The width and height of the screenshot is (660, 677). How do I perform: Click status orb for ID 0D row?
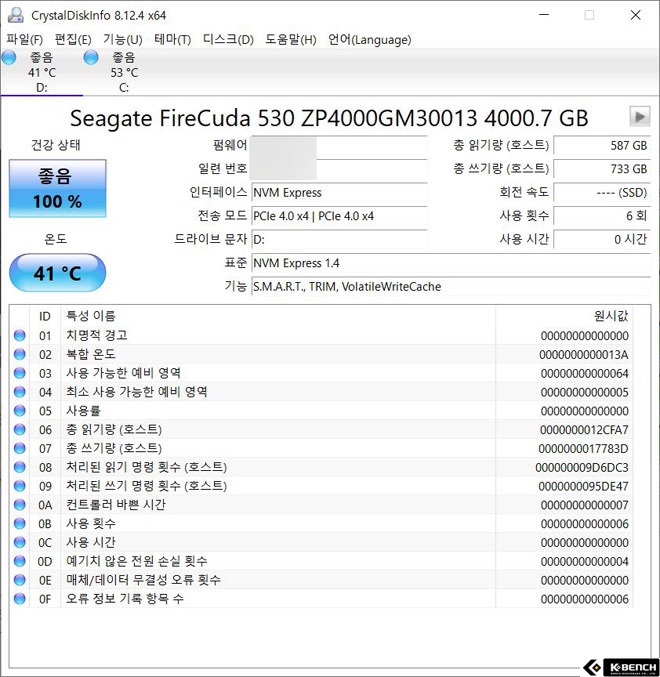click(19, 561)
